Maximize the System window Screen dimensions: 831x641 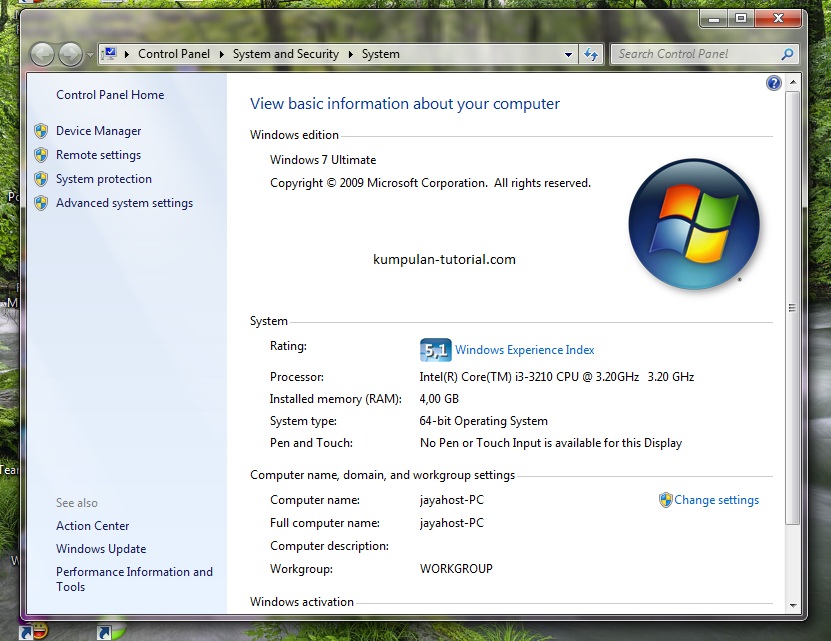(x=741, y=19)
